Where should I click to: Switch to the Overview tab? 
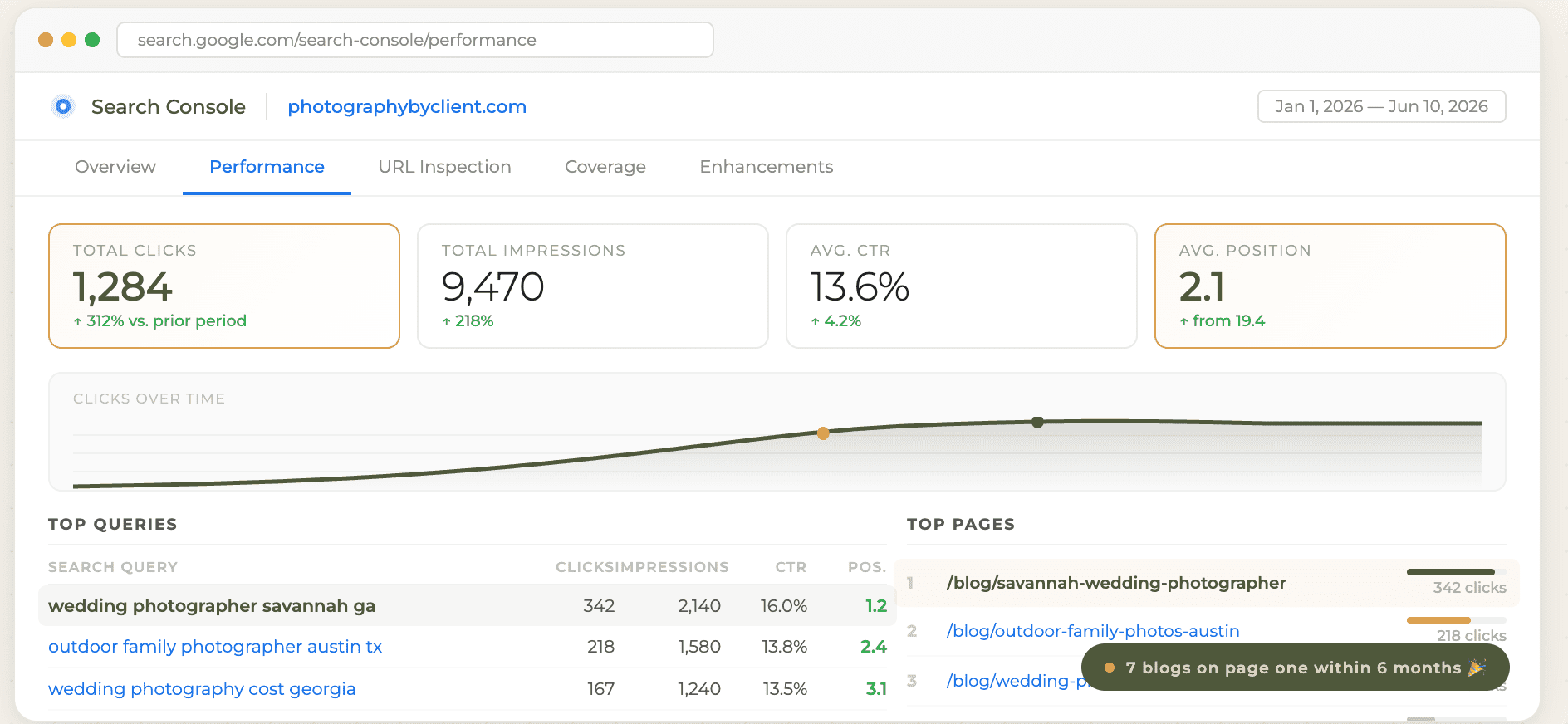point(115,167)
